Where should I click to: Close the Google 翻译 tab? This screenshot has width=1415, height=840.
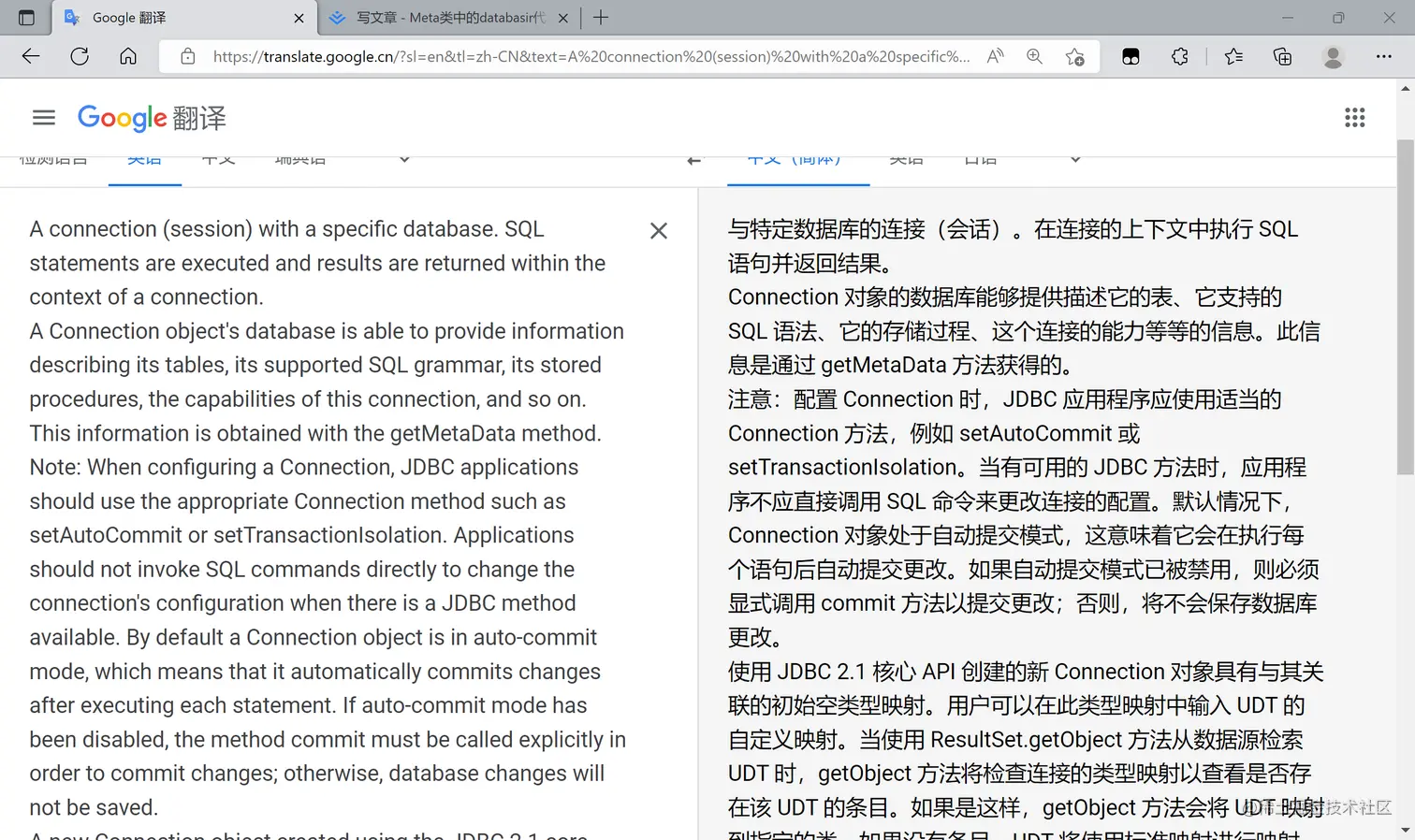(299, 18)
